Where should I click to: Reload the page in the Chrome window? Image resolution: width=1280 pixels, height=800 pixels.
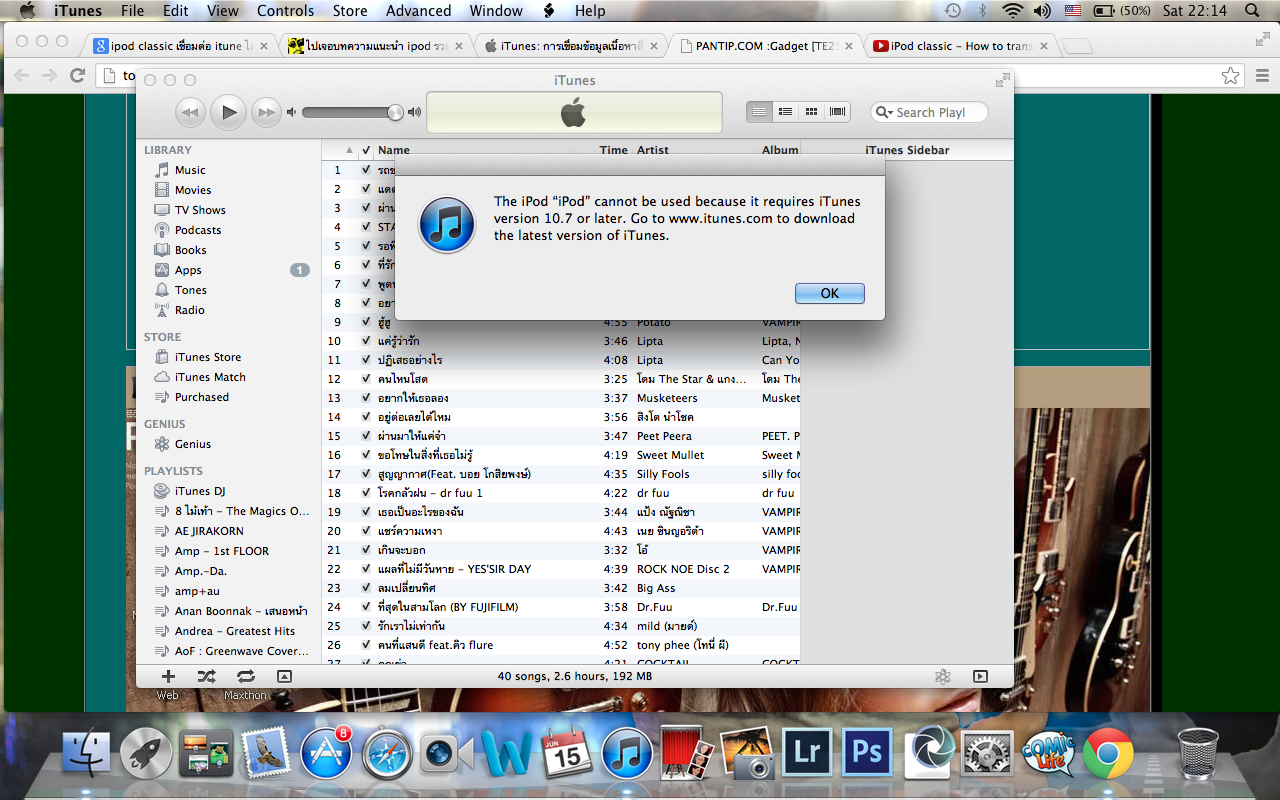click(x=77, y=76)
